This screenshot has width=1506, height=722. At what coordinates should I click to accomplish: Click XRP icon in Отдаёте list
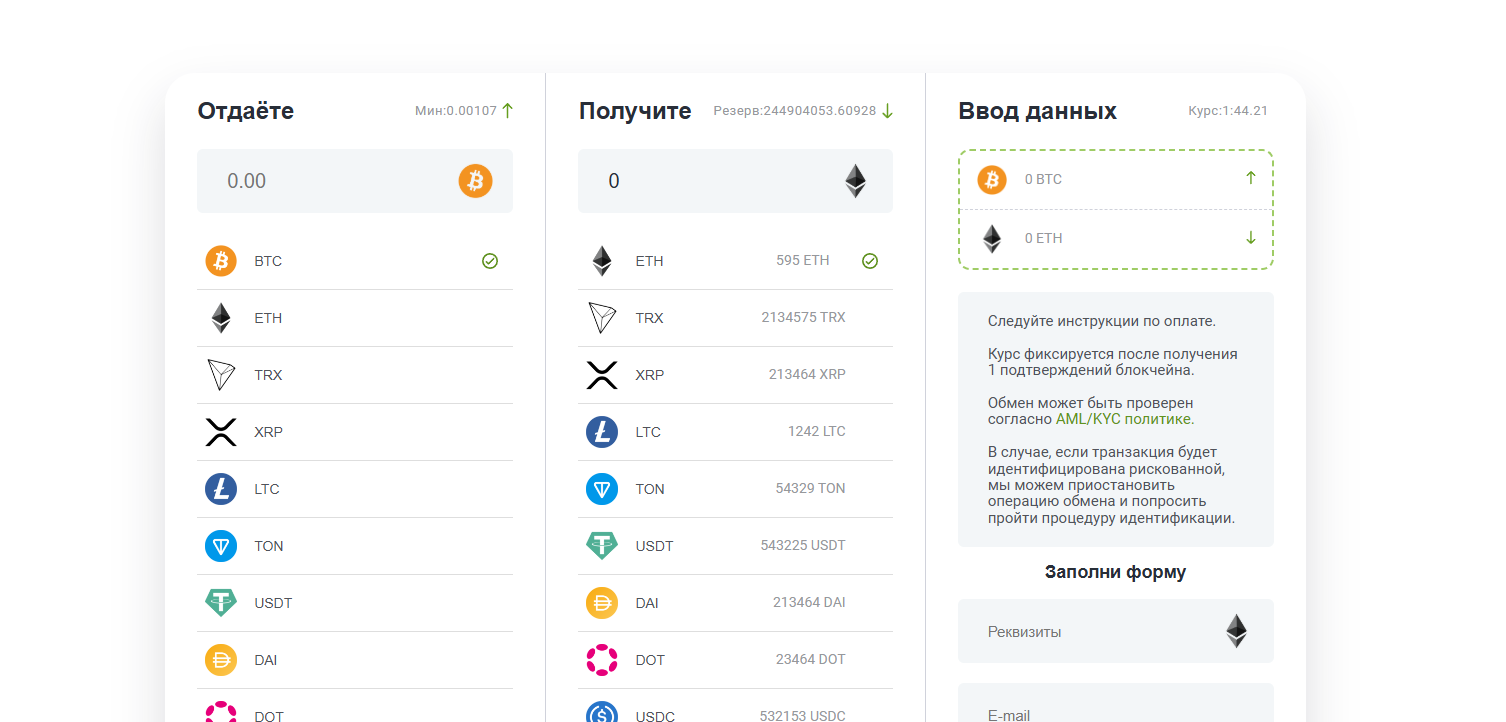pos(221,432)
